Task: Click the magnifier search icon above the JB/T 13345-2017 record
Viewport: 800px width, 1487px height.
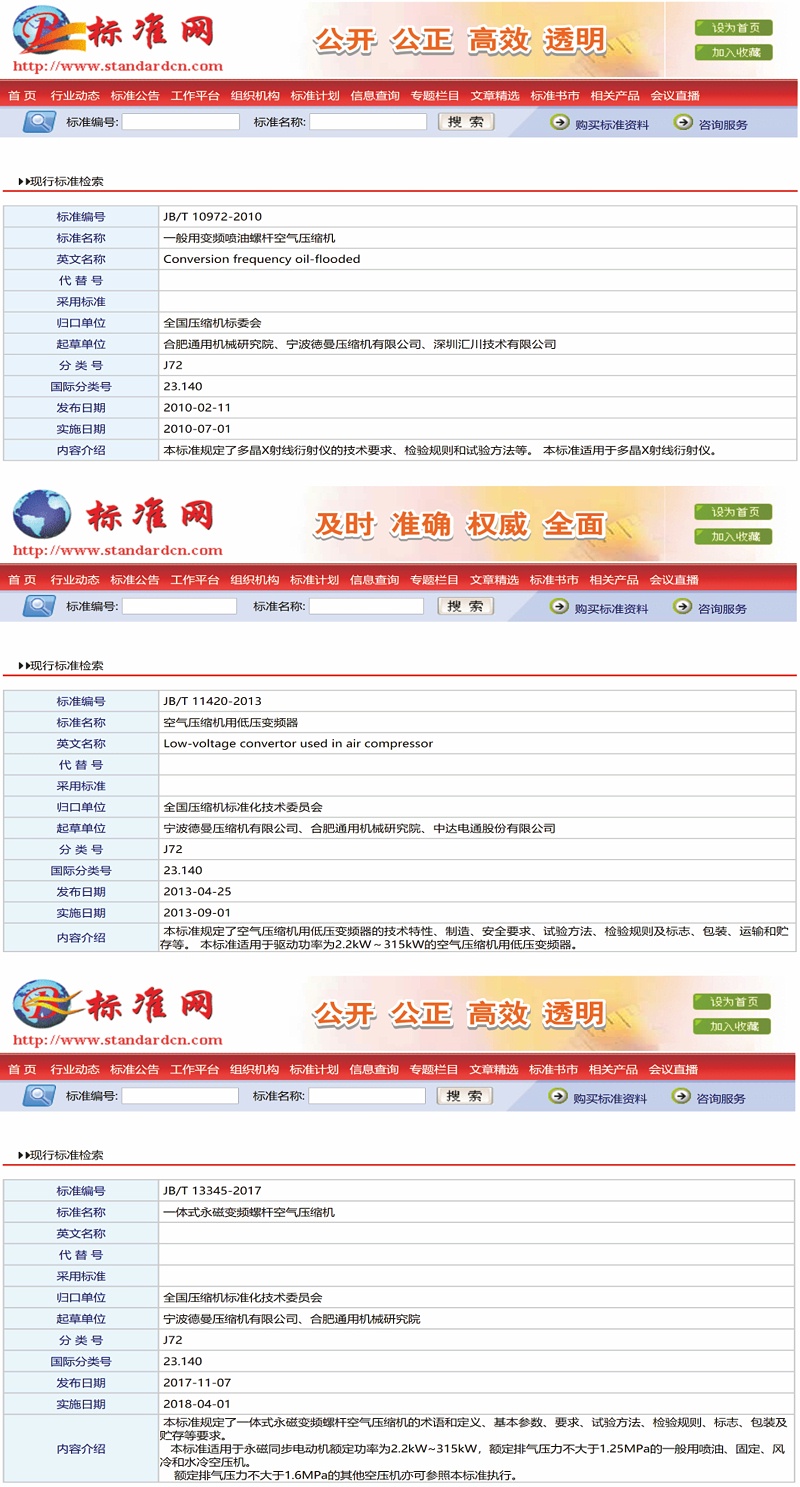Action: pos(39,1096)
